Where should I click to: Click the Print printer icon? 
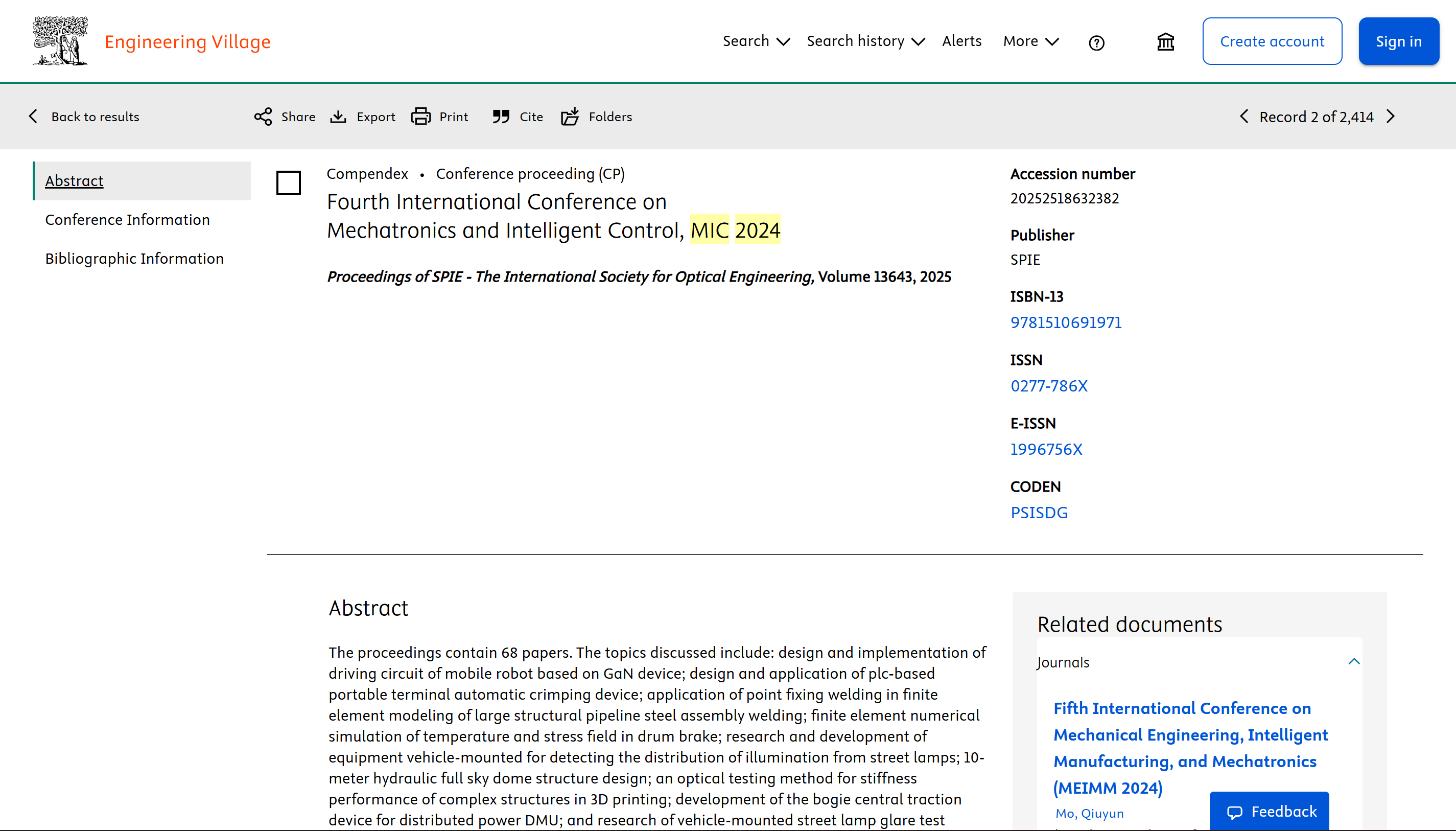coord(421,117)
